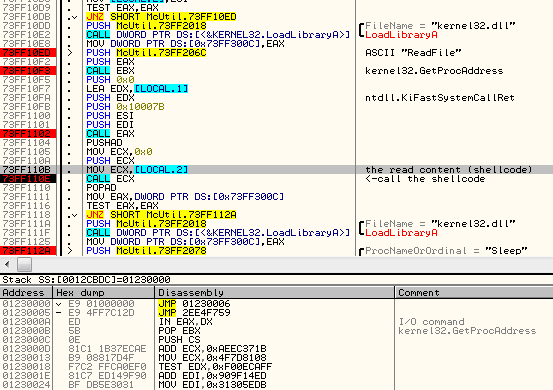
Task: Click highlighted address 73FF110B
Action: tap(26, 170)
